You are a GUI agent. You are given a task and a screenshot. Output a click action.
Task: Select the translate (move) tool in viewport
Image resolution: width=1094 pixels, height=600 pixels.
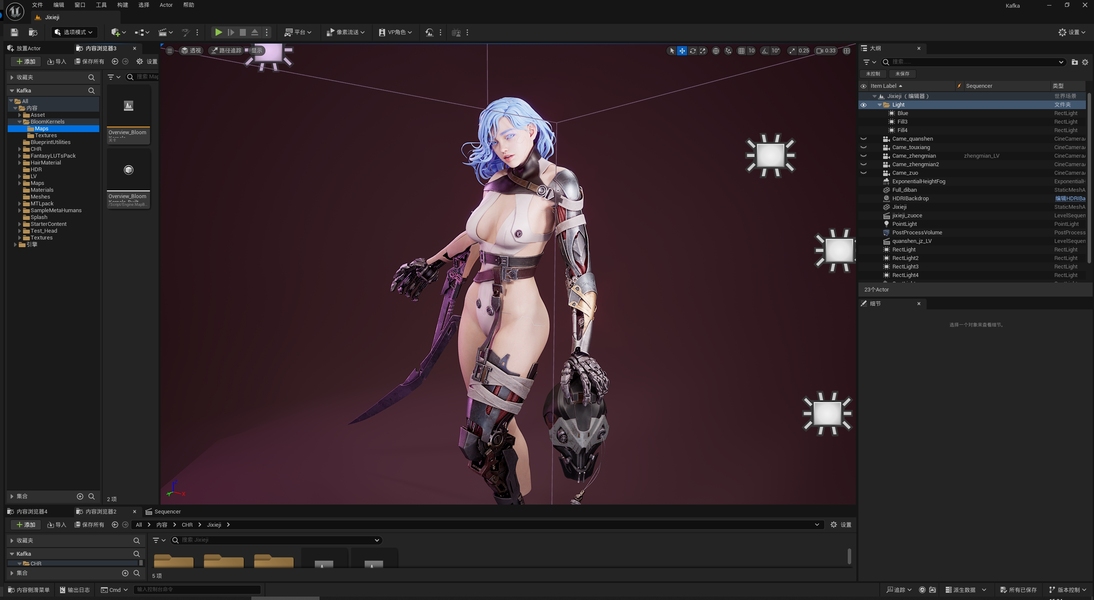point(682,50)
